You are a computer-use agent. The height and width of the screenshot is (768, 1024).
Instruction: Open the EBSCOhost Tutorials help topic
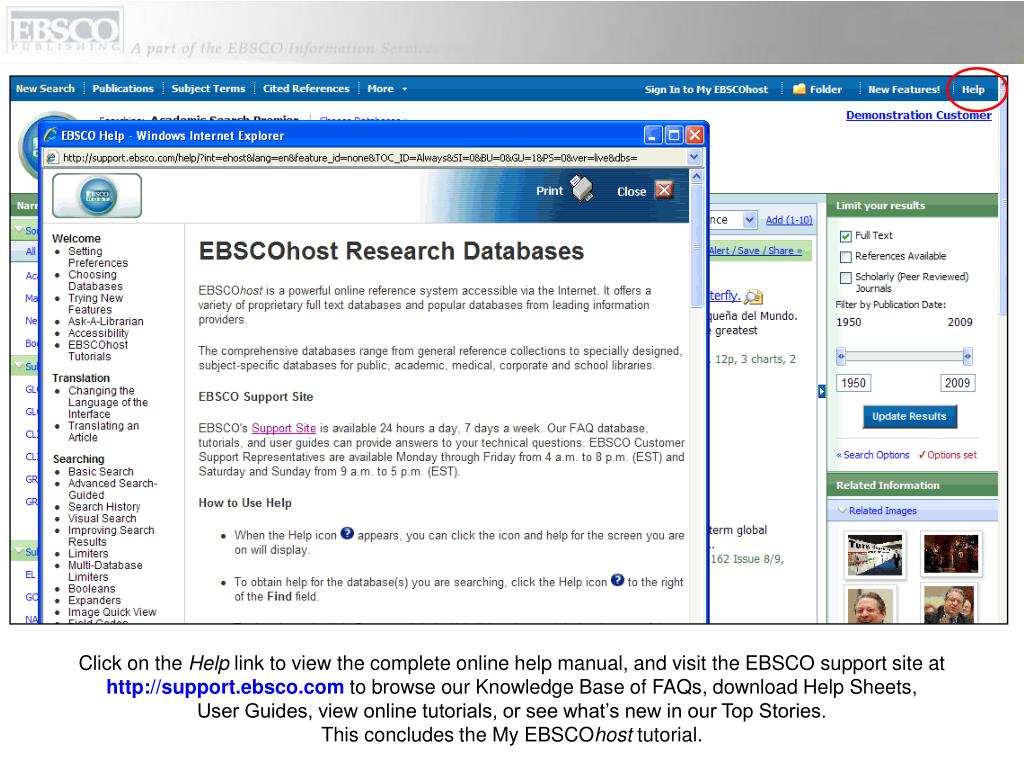(x=98, y=351)
